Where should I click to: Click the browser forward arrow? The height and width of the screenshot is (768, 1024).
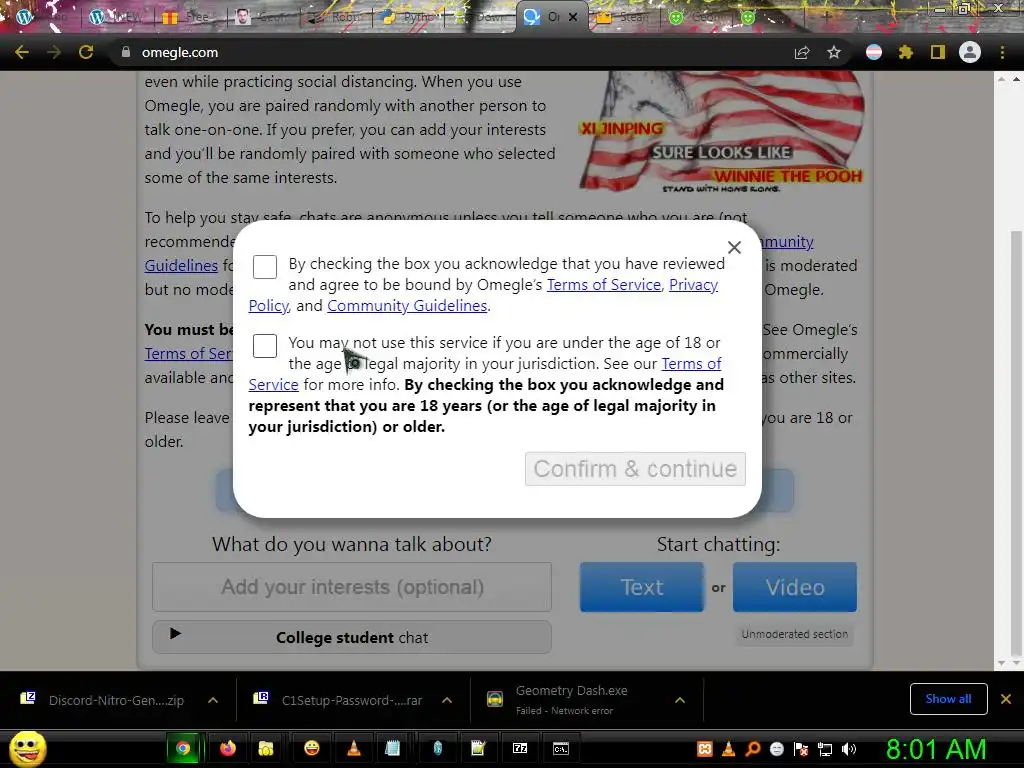[x=54, y=52]
